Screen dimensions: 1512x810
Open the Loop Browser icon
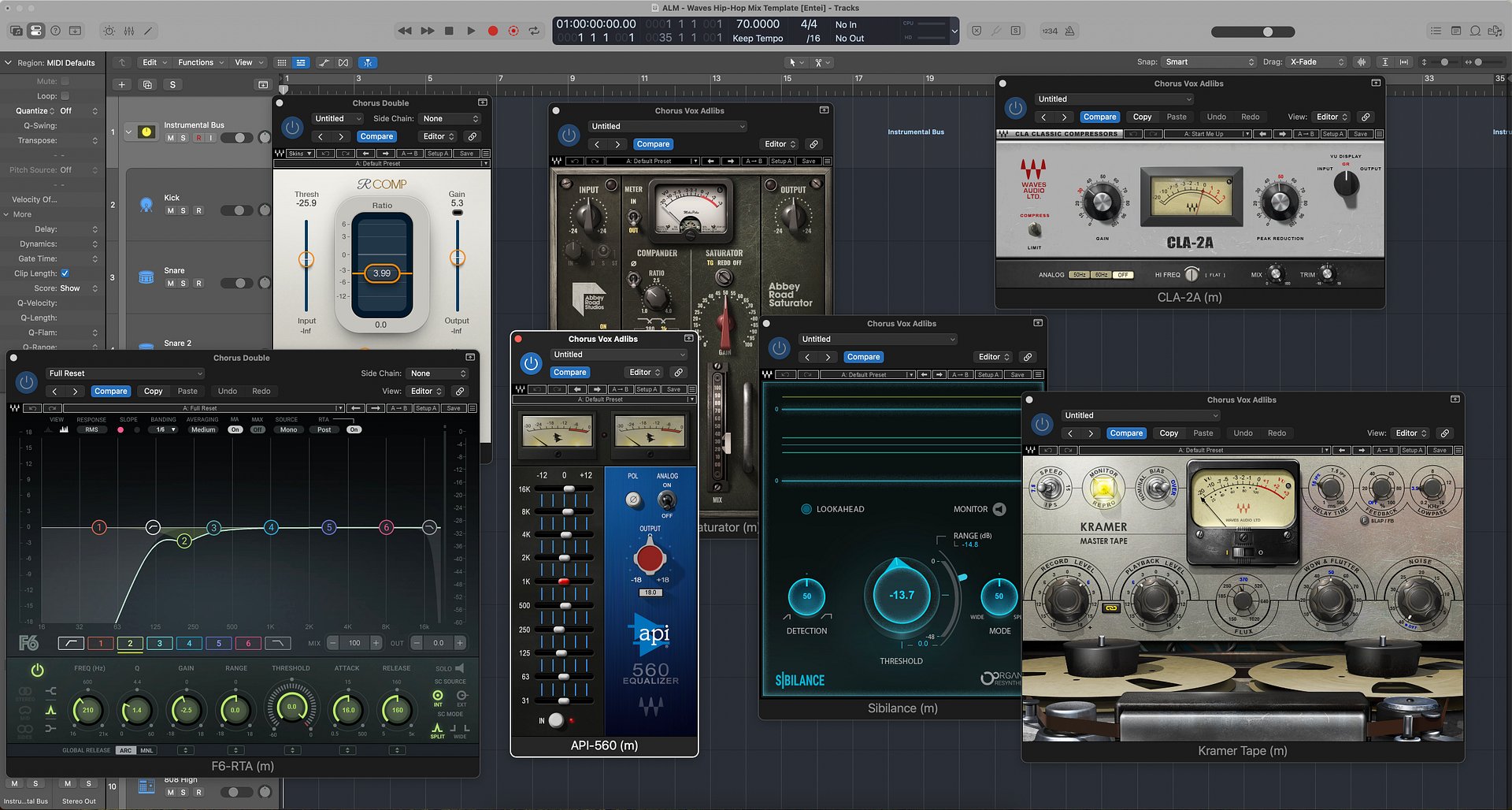1475,31
